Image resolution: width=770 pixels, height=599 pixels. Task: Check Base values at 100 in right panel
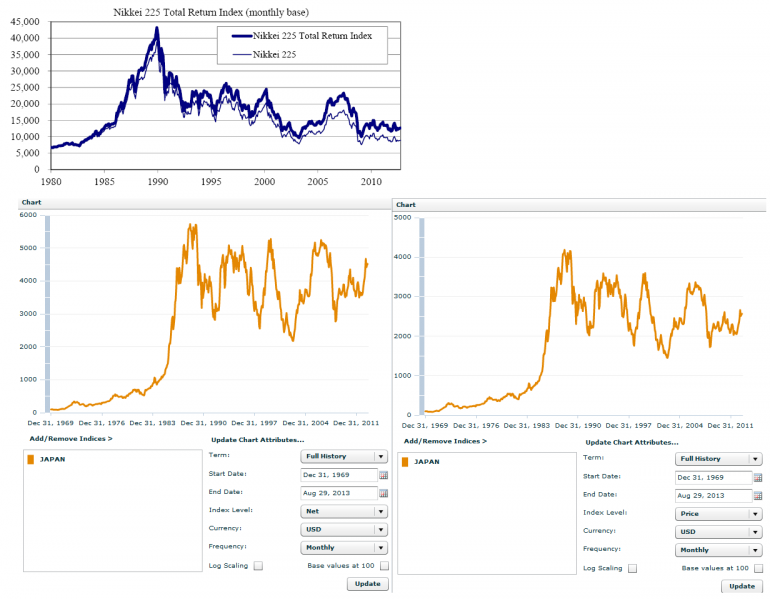758,569
